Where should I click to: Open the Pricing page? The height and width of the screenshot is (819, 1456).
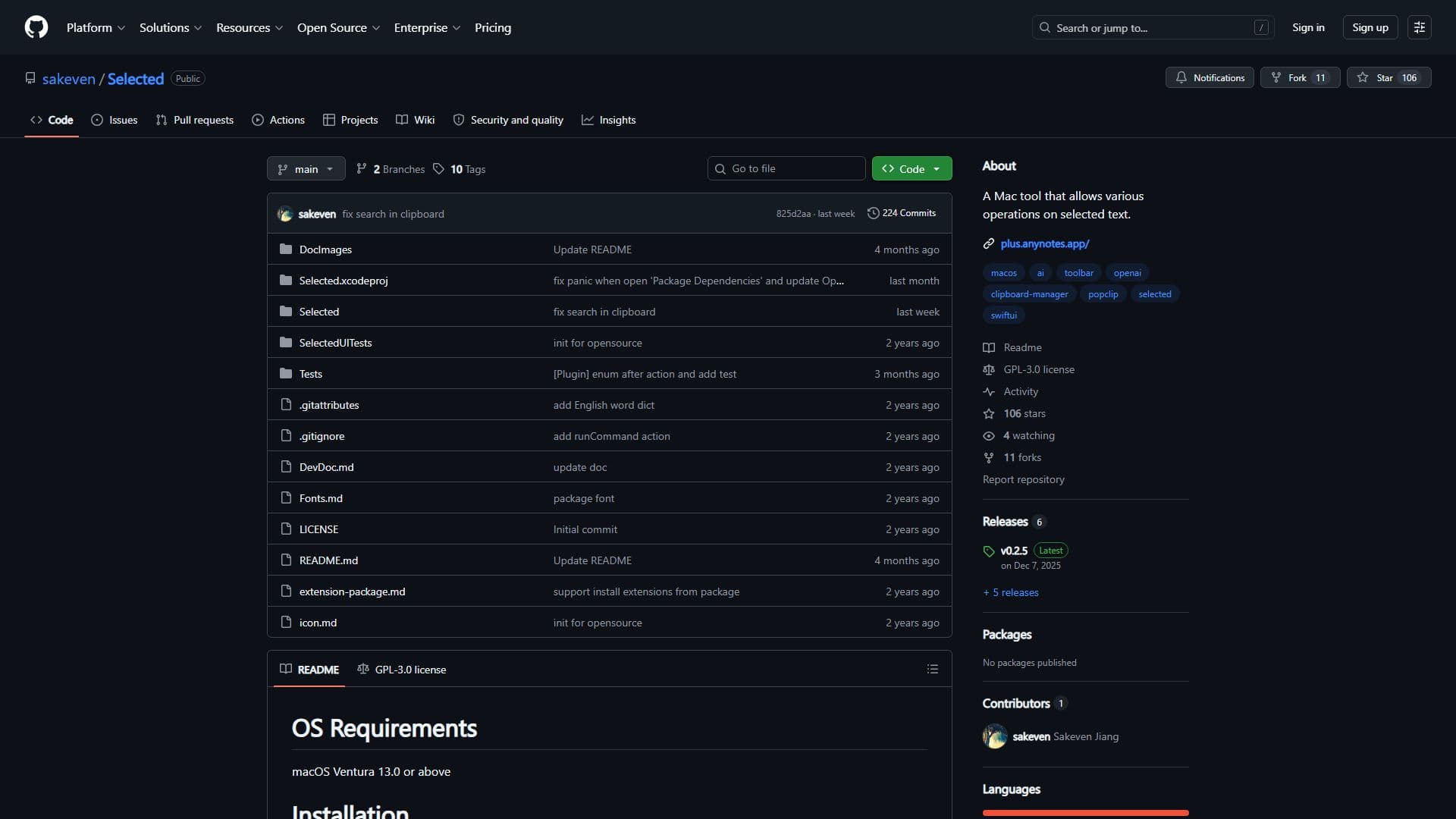pos(493,27)
